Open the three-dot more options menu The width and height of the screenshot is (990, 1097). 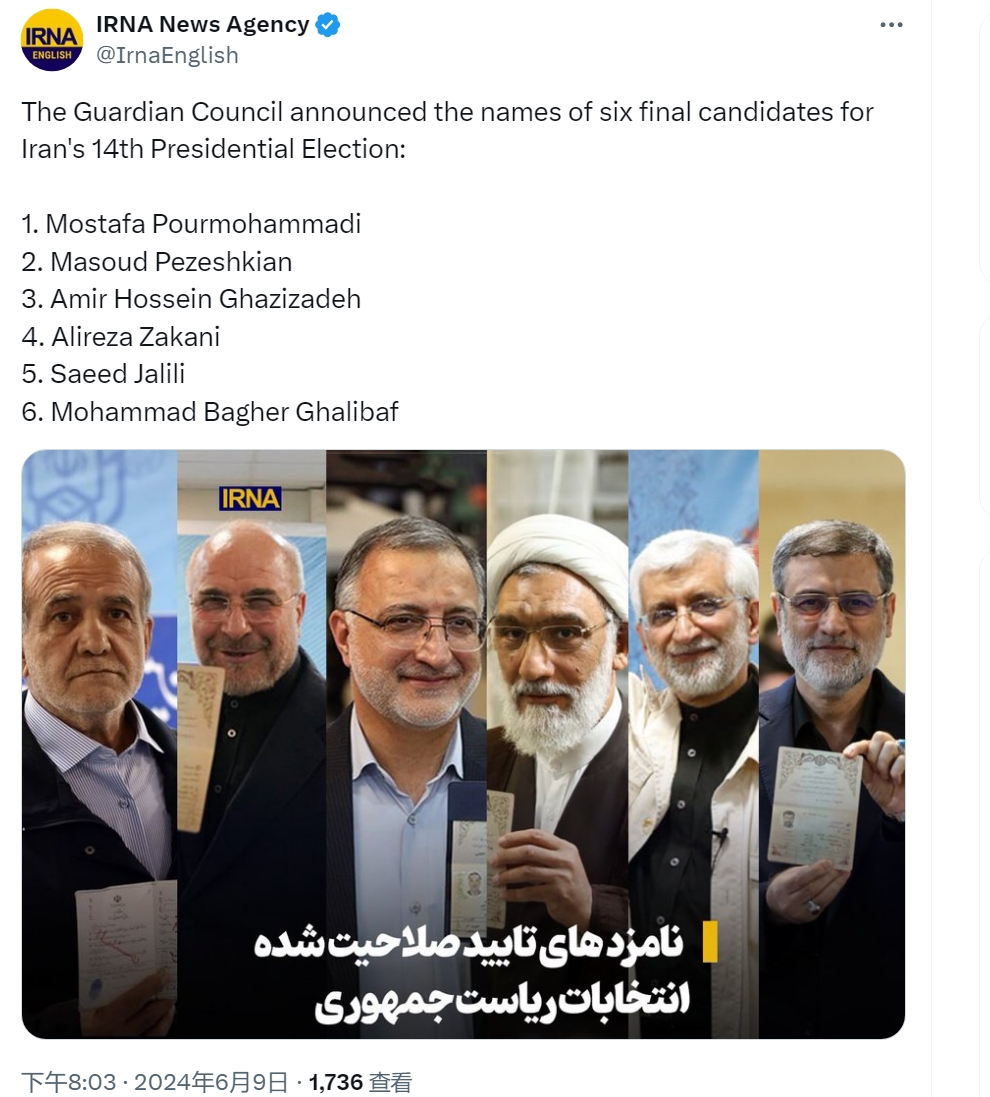point(891,25)
